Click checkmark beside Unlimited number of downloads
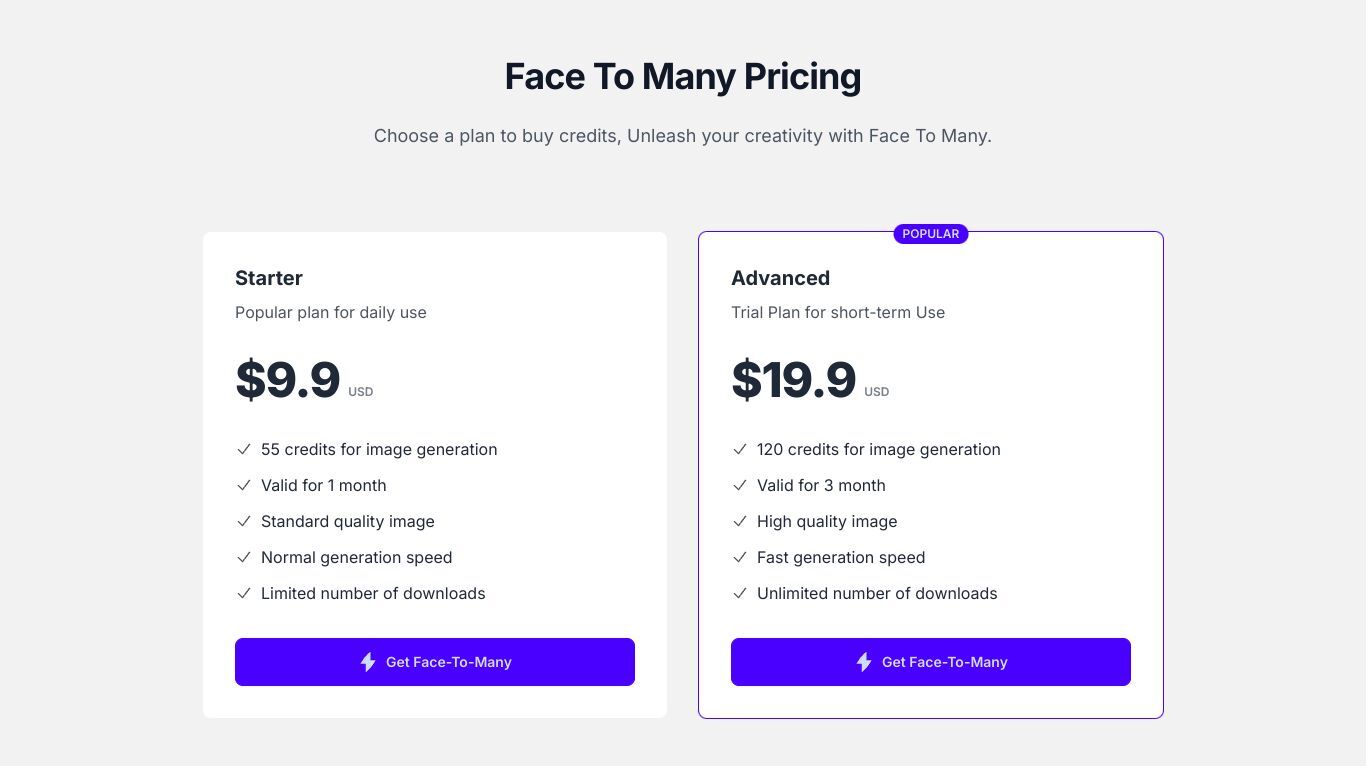This screenshot has width=1366, height=768. pyautogui.click(x=739, y=594)
